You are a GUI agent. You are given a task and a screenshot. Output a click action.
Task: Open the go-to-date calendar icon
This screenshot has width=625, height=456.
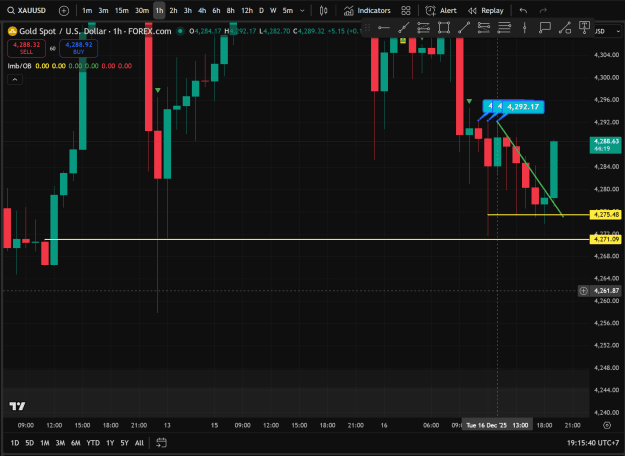click(161, 442)
